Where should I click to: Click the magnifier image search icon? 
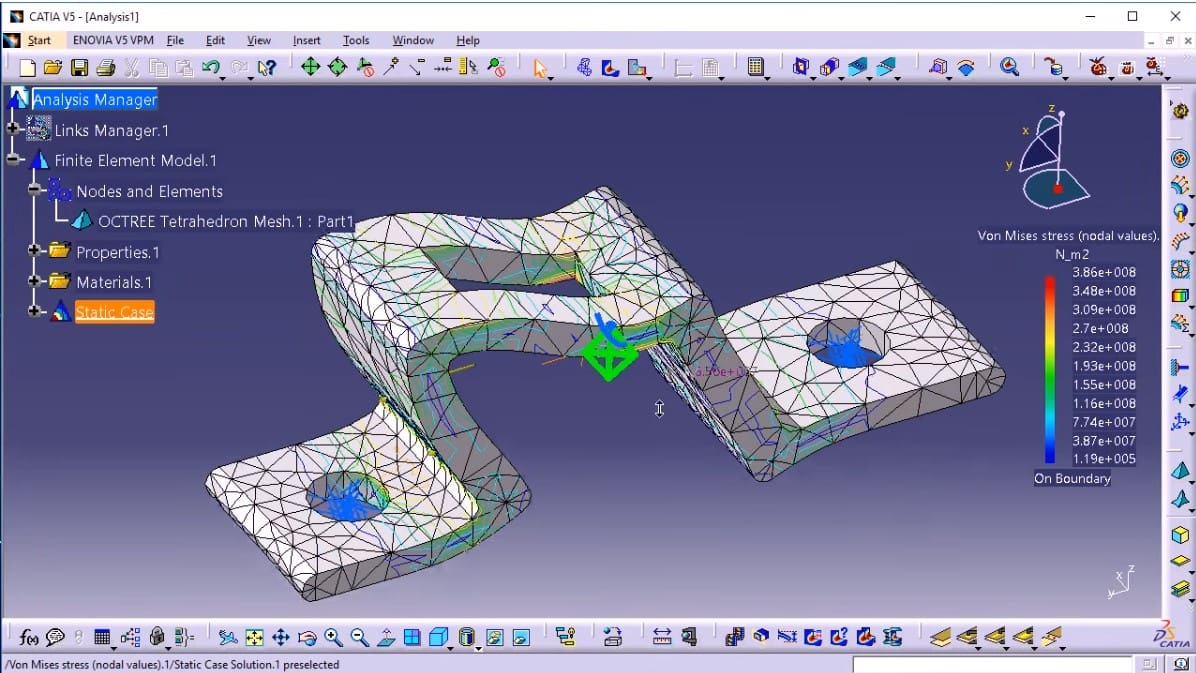coord(1009,67)
